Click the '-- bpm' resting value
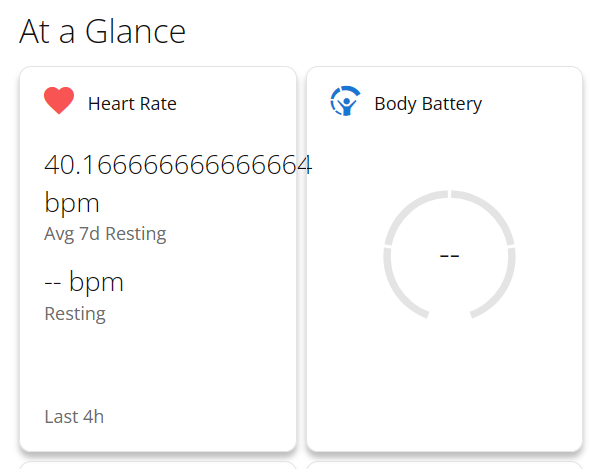This screenshot has height=469, width=599. point(84,282)
